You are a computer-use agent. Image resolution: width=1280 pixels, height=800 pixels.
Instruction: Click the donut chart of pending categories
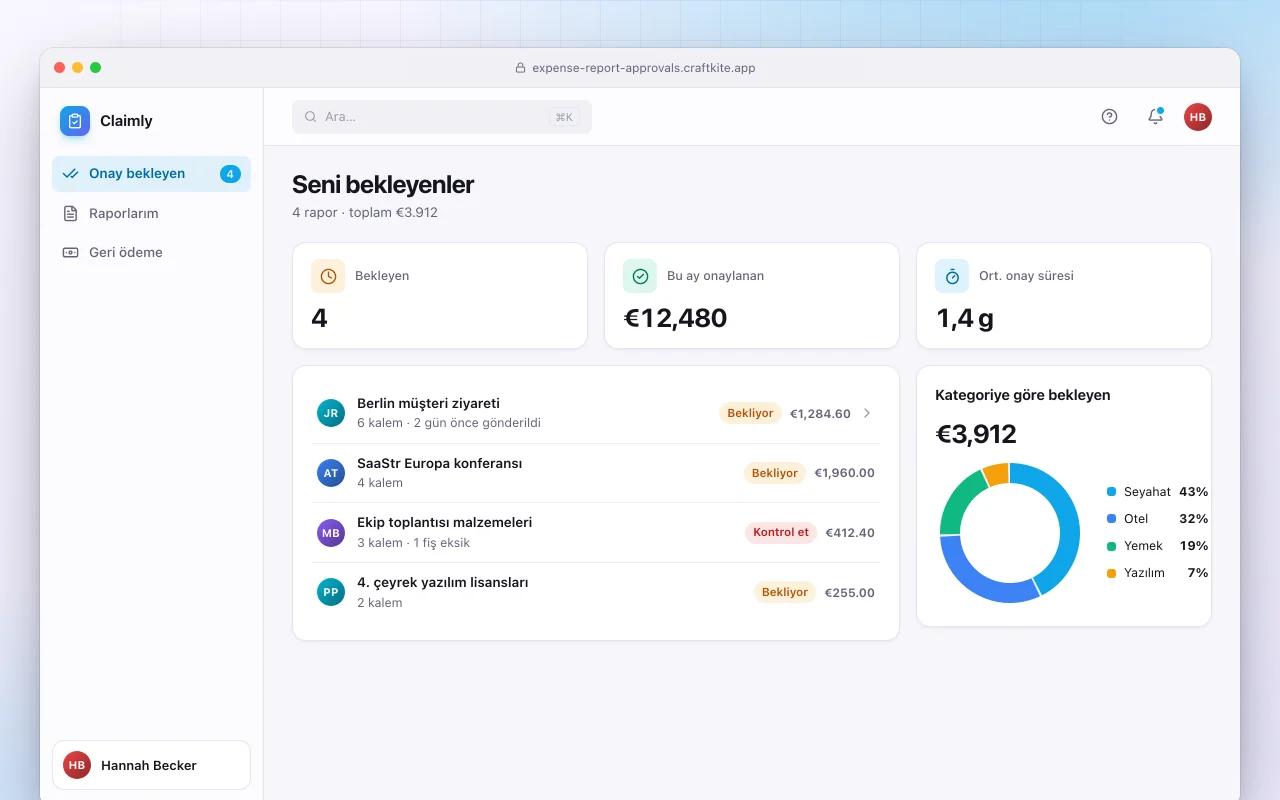click(x=1010, y=533)
